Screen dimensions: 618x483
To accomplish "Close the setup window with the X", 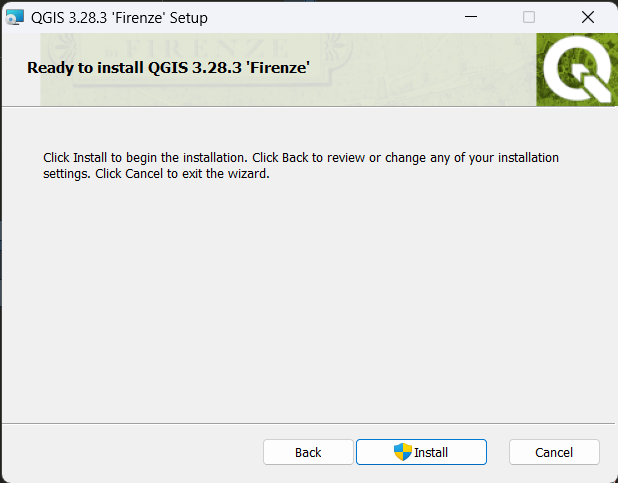I will [588, 17].
